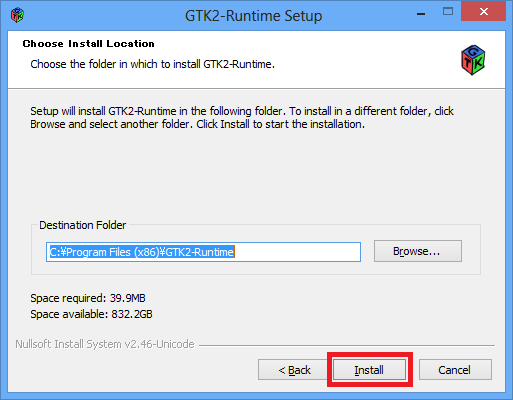
Task: Click the GTK cube icon in title bar
Action: (x=17, y=15)
